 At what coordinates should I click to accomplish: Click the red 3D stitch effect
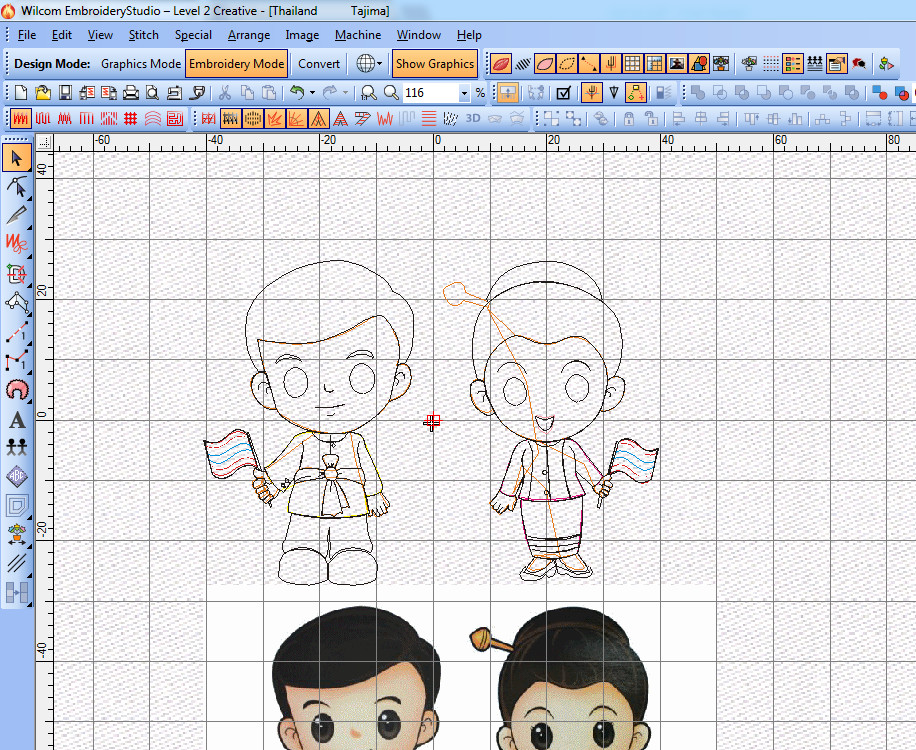473,119
